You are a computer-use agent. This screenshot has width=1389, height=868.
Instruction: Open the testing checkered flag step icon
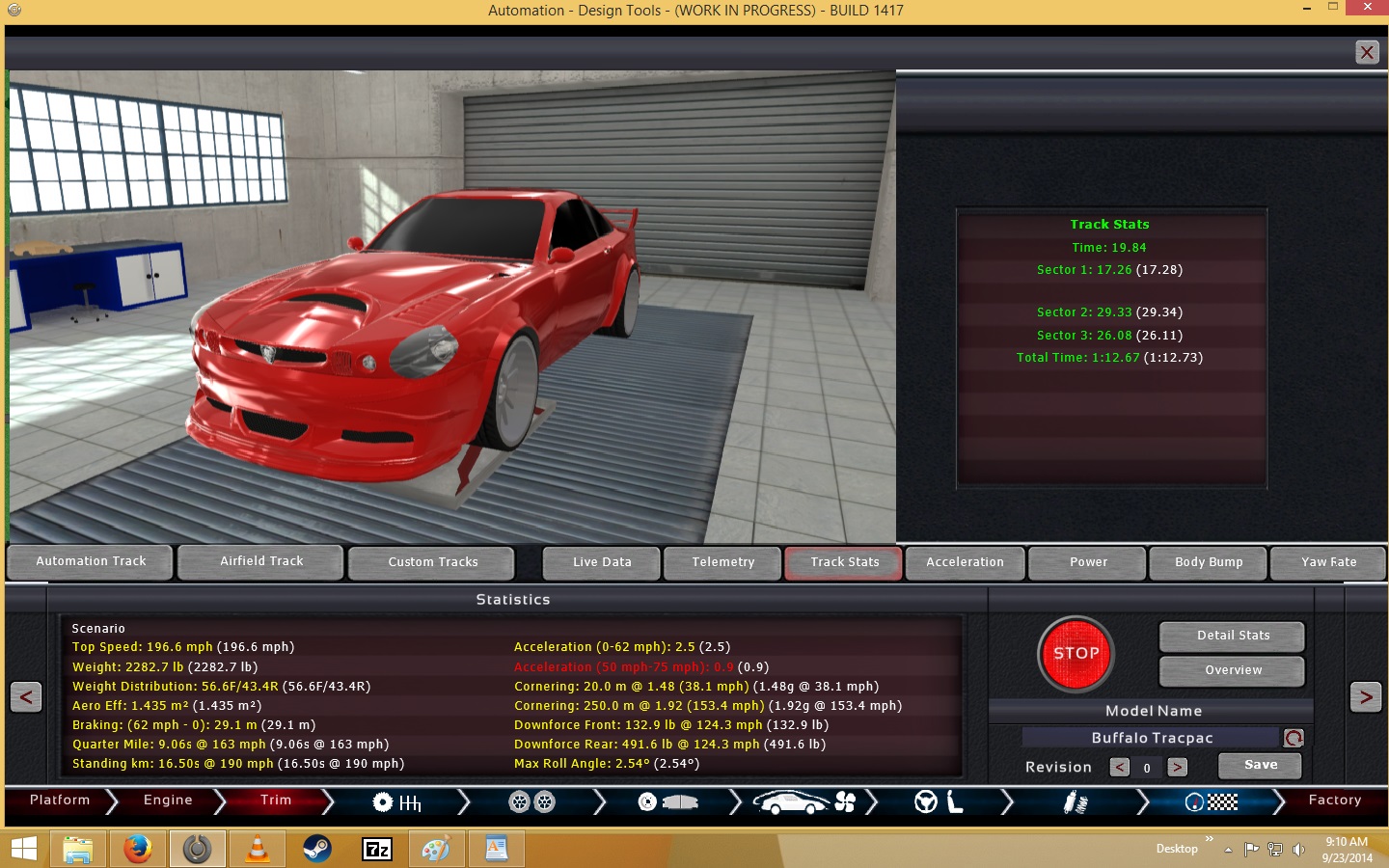(1211, 802)
